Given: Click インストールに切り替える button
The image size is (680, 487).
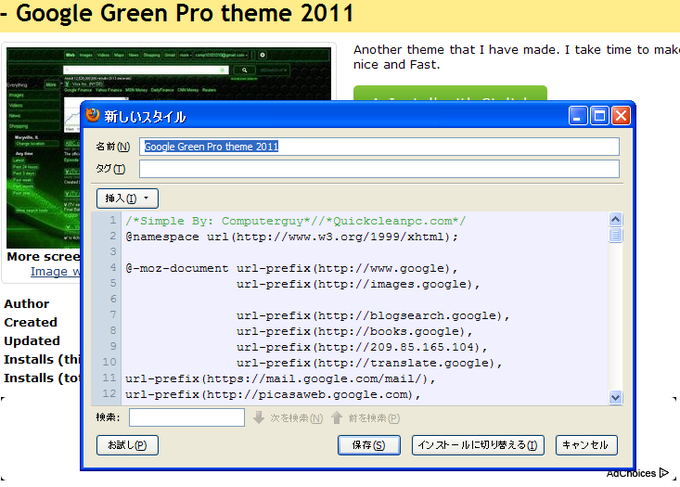Looking at the screenshot, I should (477, 445).
